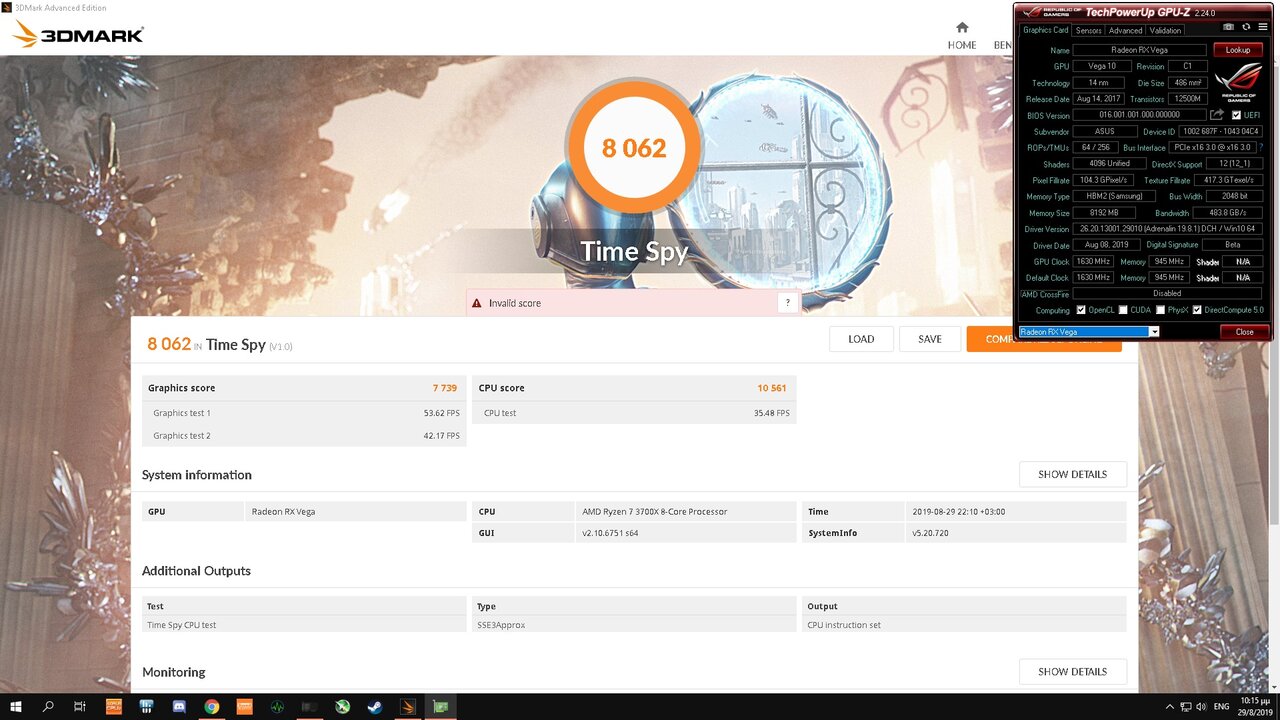Click the ENG language indicator
1280x720 pixels.
click(1221, 706)
